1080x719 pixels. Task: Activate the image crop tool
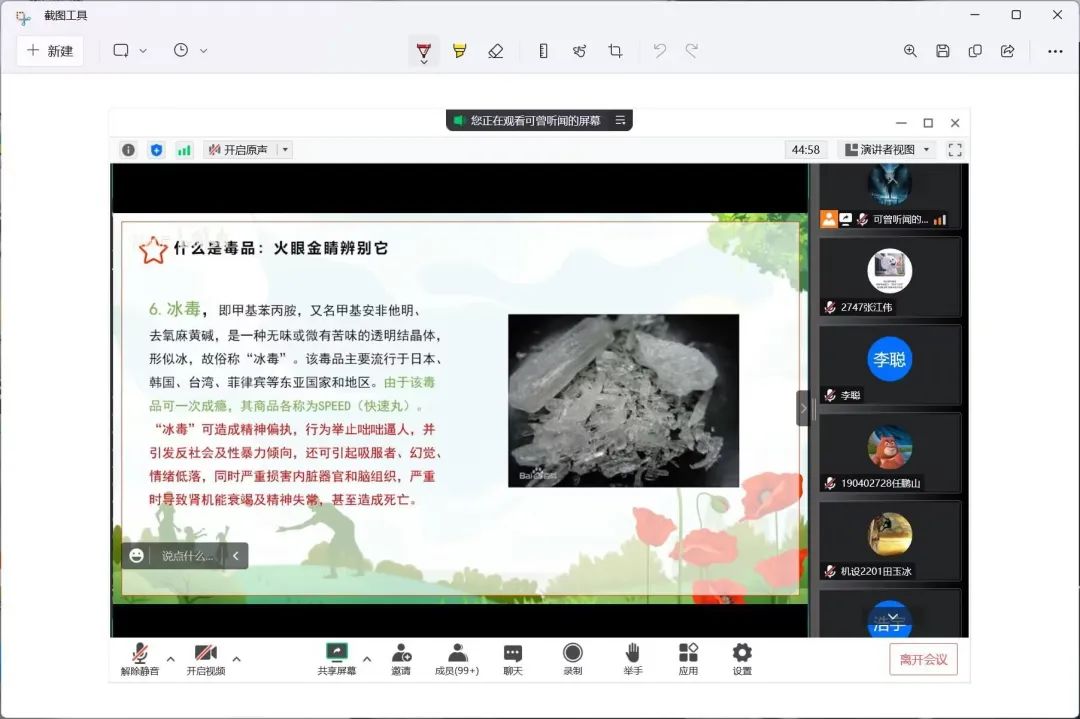coord(615,51)
